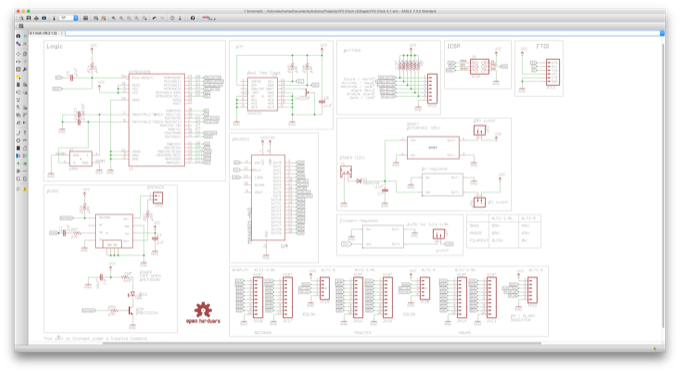This screenshot has width=680, height=373.
Task: Click the horizontal scrollbar of the canvas
Action: pos(322,343)
